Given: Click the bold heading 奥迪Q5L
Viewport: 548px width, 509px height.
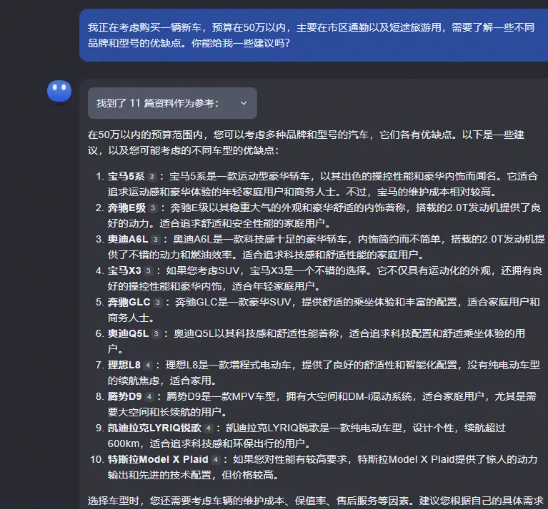Looking at the screenshot, I should 128,334.
